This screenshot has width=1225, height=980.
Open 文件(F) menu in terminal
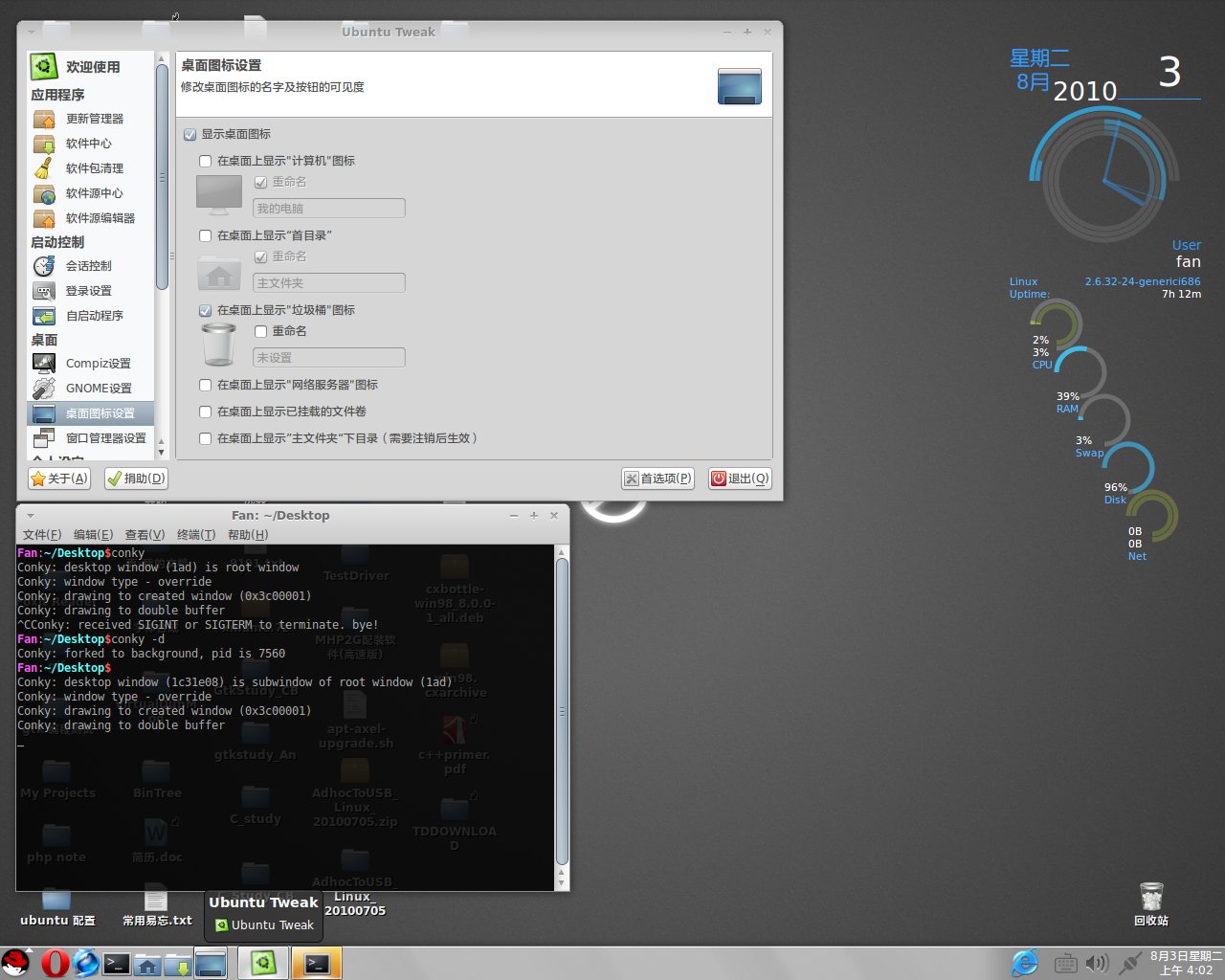click(x=42, y=535)
